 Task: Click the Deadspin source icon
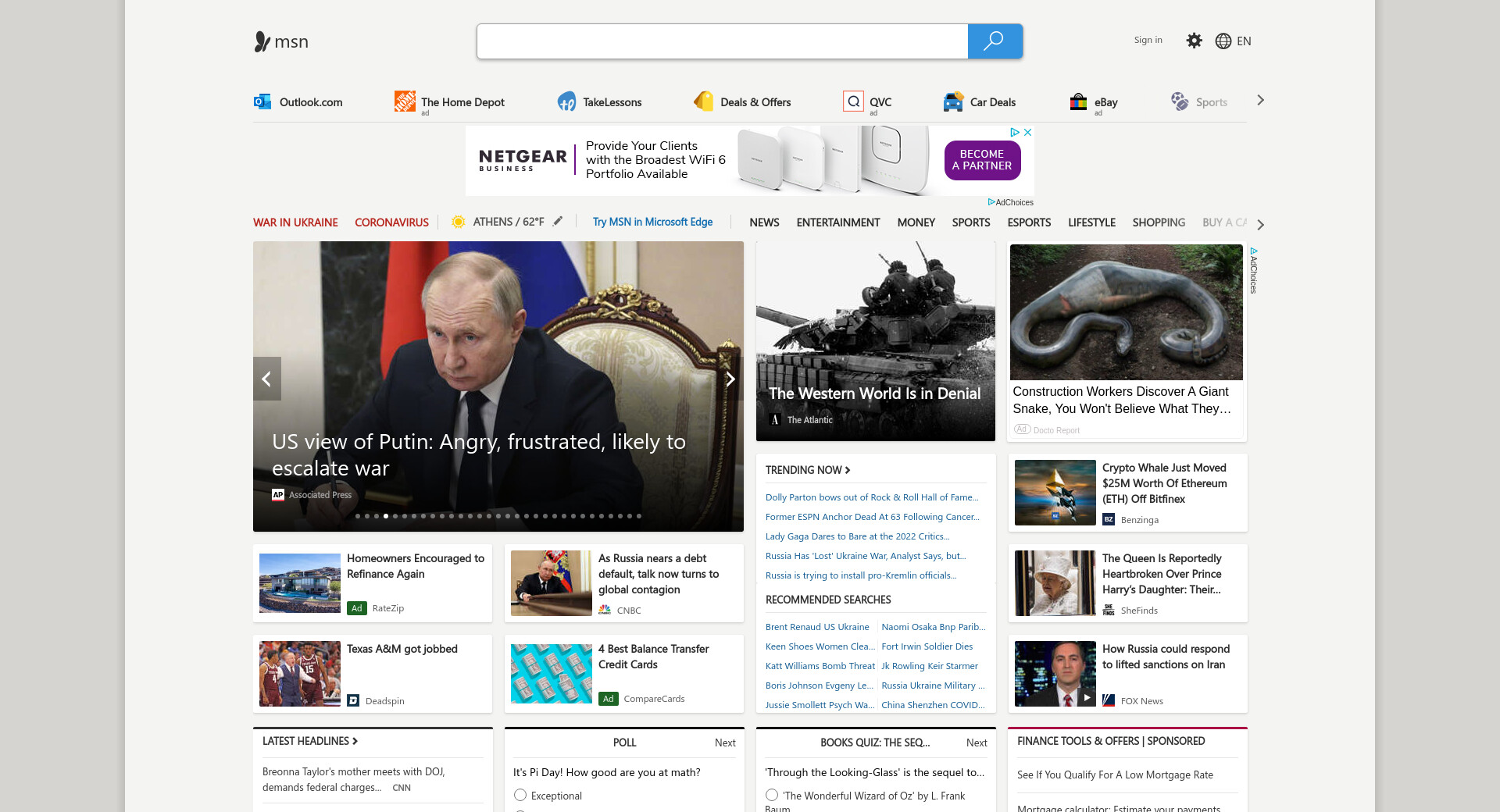(353, 701)
